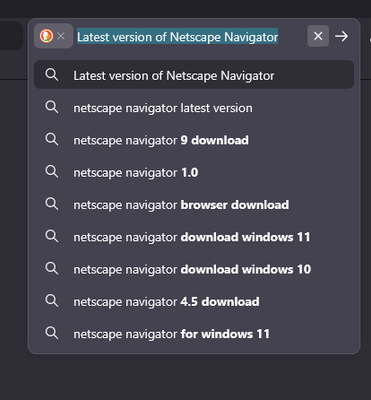The height and width of the screenshot is (400, 371).
Task: Click the DuckDuckGo search engine icon
Action: tap(46, 36)
